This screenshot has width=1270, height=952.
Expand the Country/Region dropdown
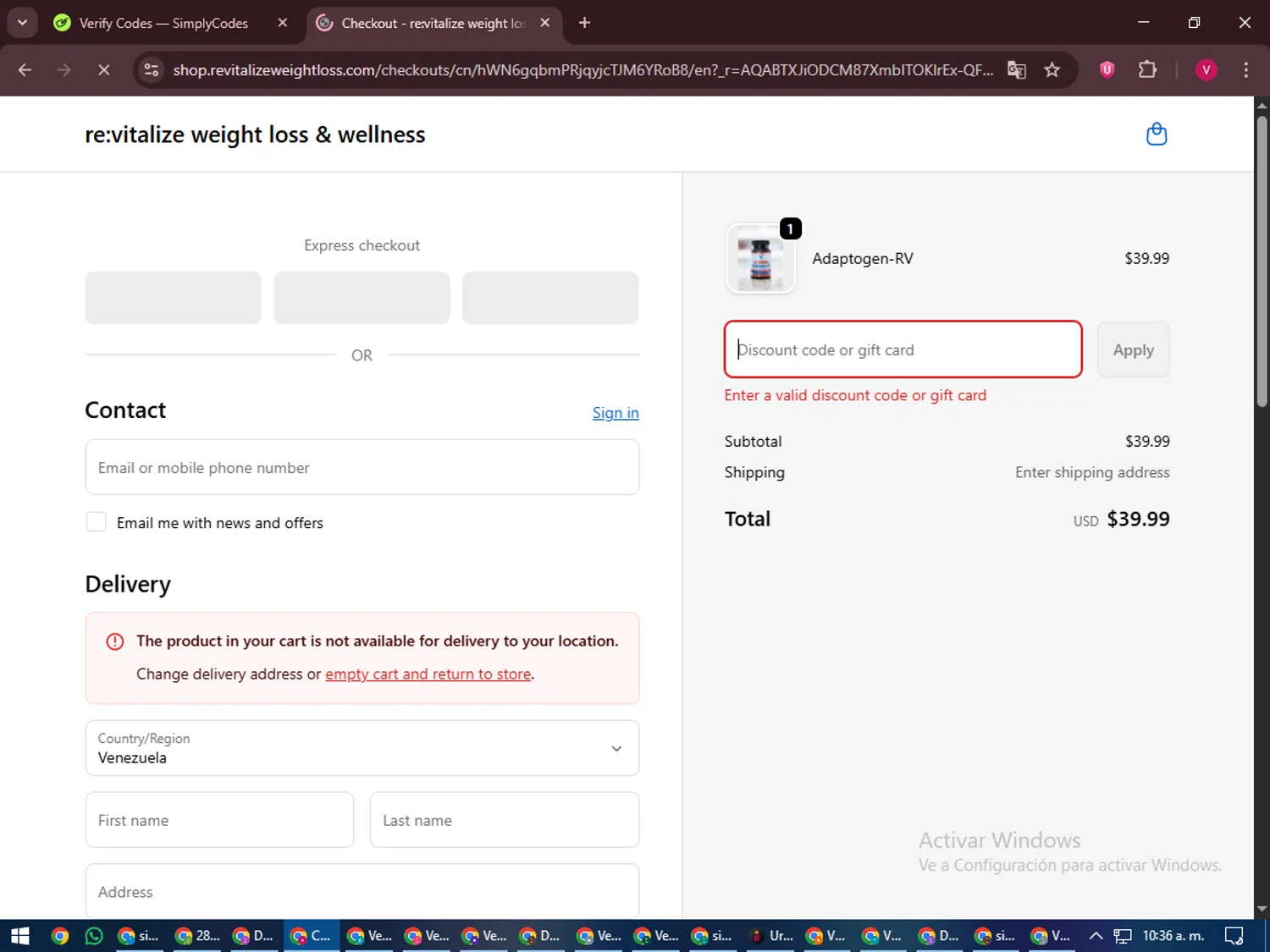click(x=362, y=748)
